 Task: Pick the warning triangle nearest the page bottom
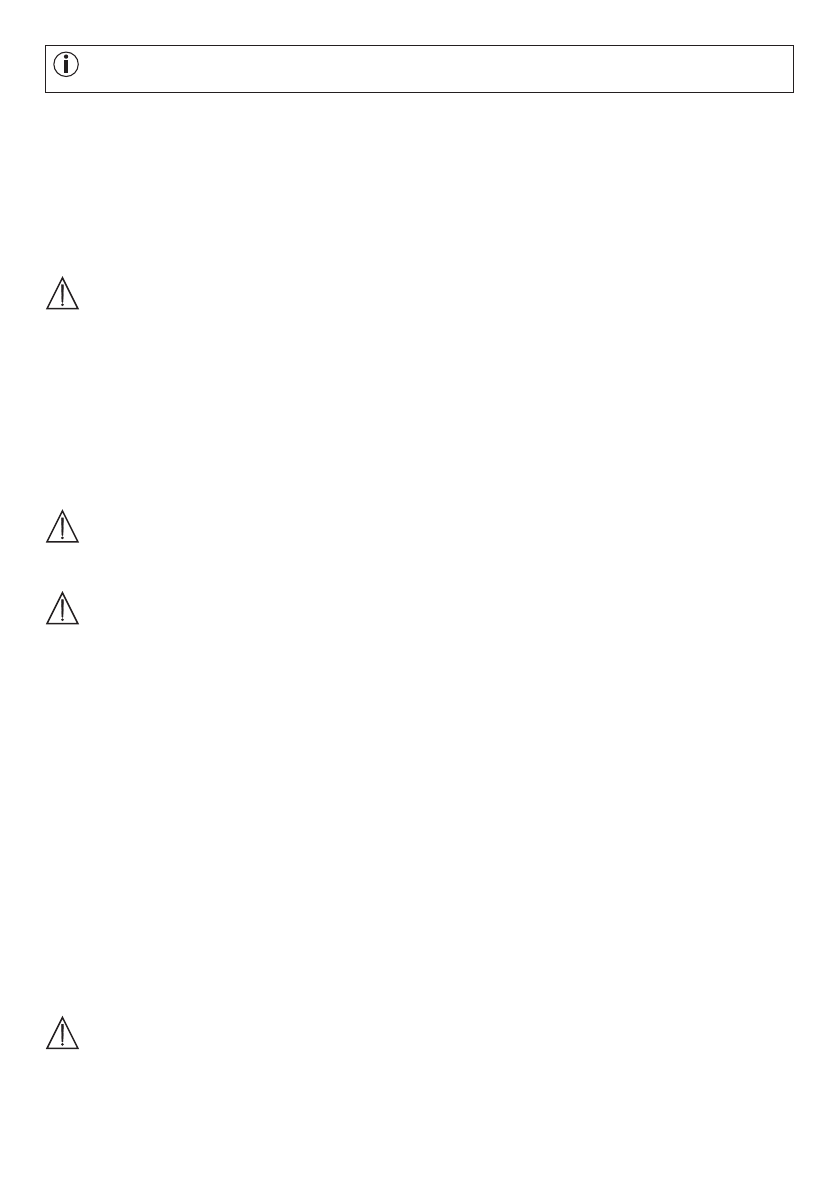click(62, 1033)
